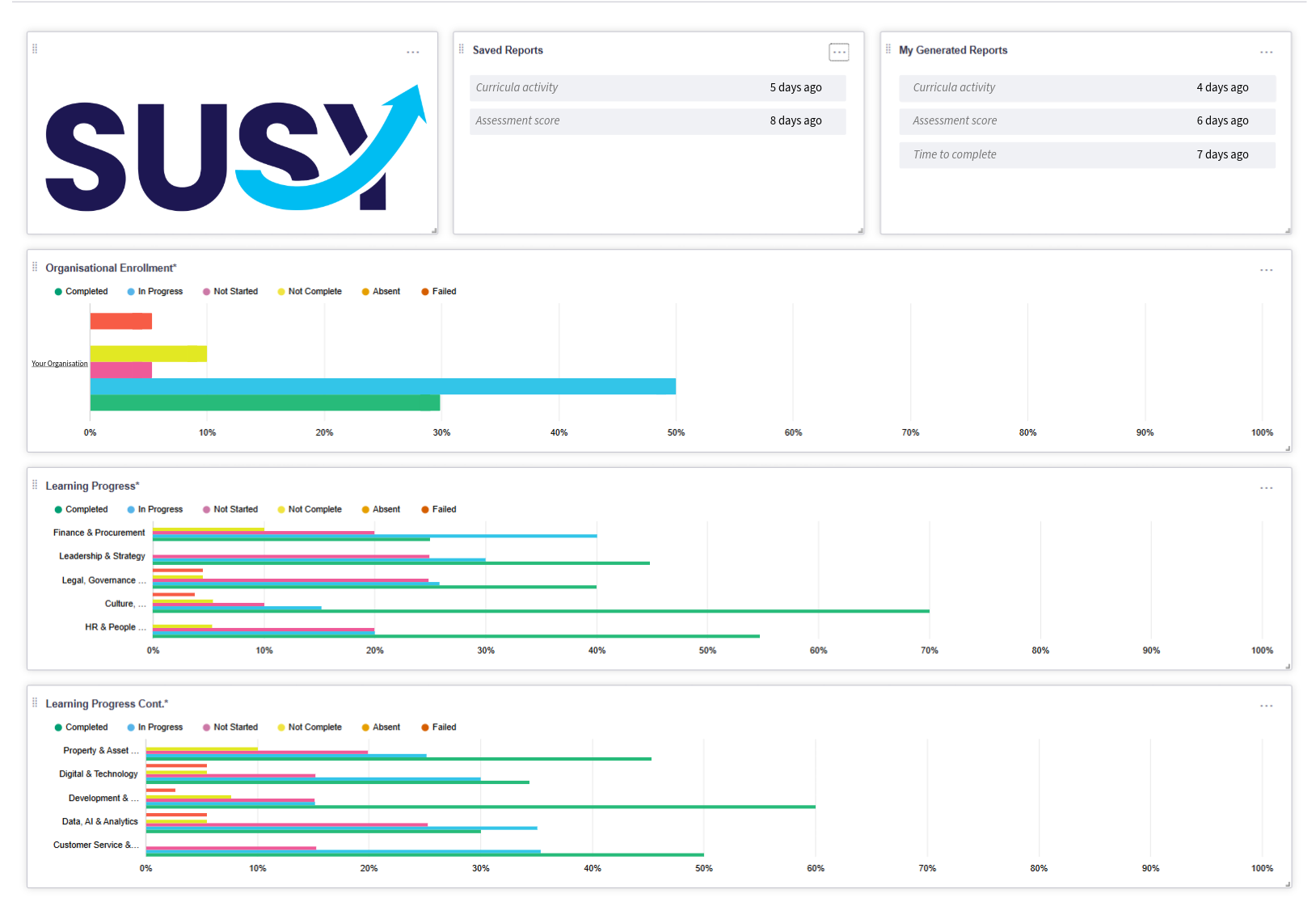Viewport: 1316px width, 902px height.
Task: Toggle the Absent series in Learning Progress Cont. legend
Action: click(x=381, y=727)
